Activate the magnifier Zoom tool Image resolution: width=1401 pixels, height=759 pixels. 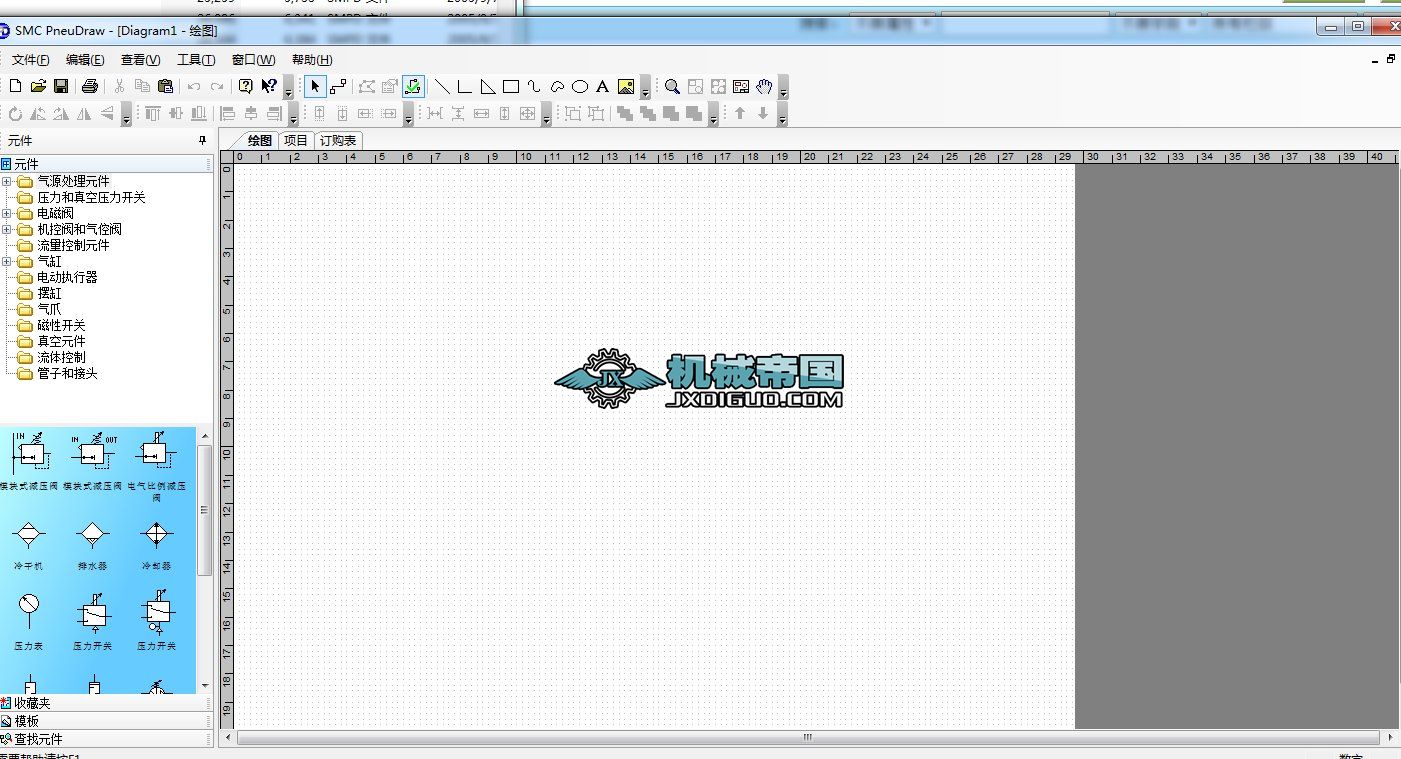[673, 87]
